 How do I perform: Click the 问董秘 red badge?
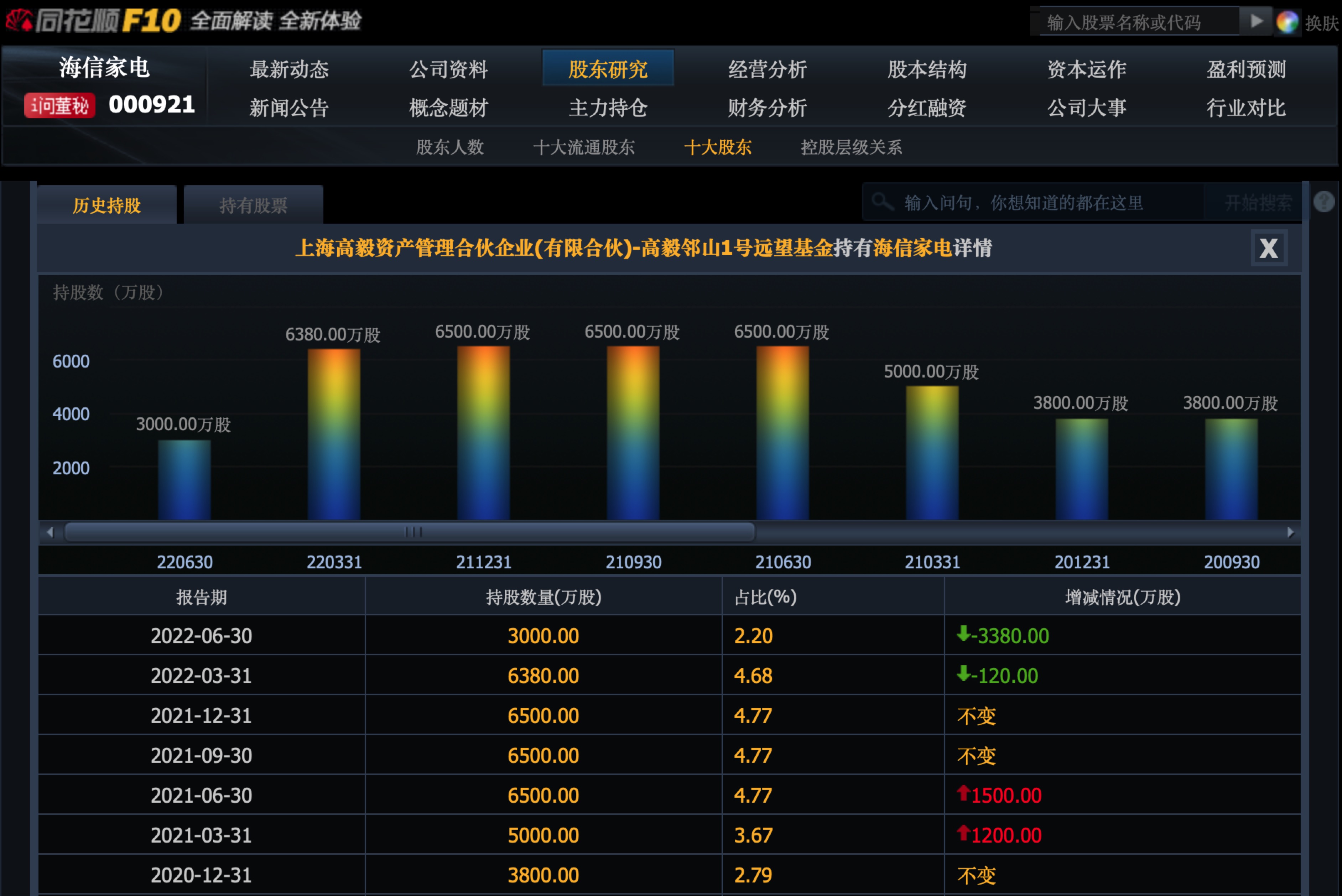point(59,106)
